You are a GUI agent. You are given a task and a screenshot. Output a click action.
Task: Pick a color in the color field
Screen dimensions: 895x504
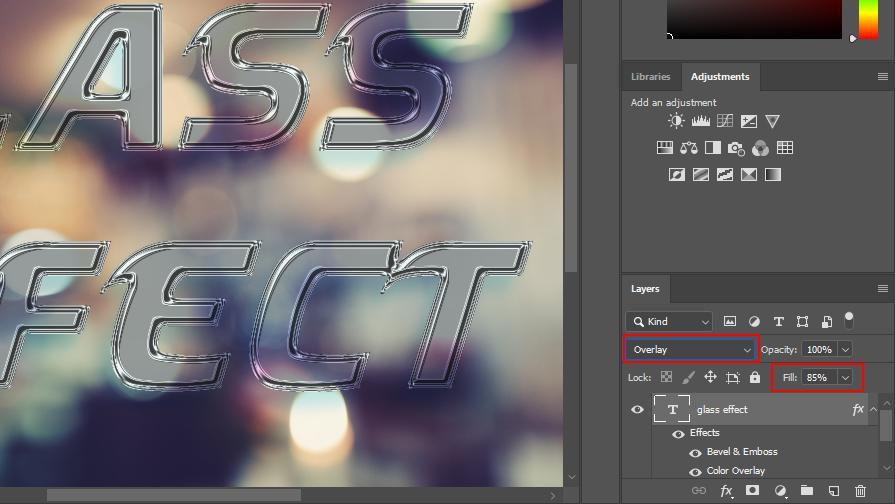pos(754,19)
